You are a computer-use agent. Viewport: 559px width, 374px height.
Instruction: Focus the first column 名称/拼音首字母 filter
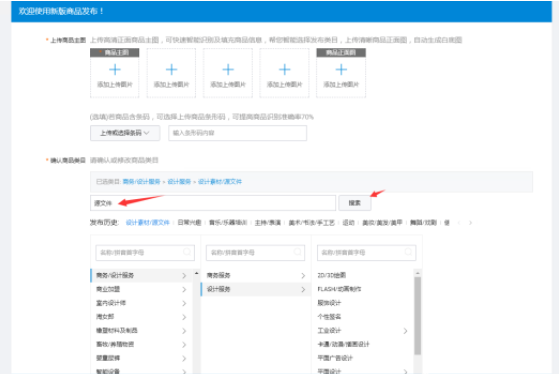point(145,252)
